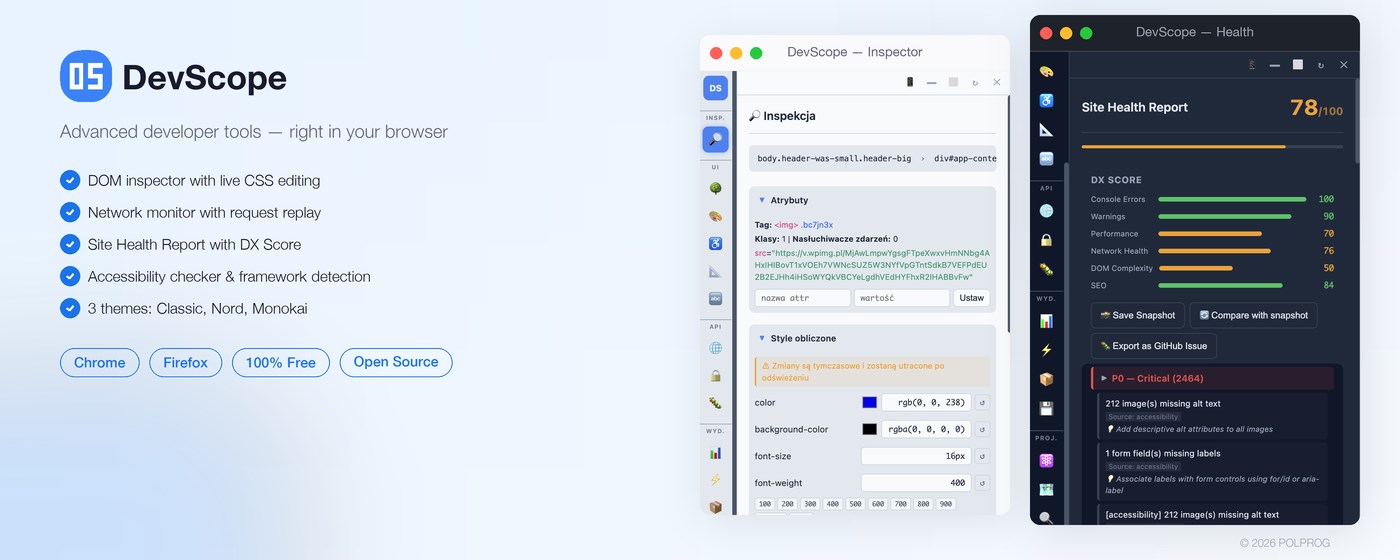The image size is (1400, 560).
Task: Click the Console Errors score row
Action: 1212,199
